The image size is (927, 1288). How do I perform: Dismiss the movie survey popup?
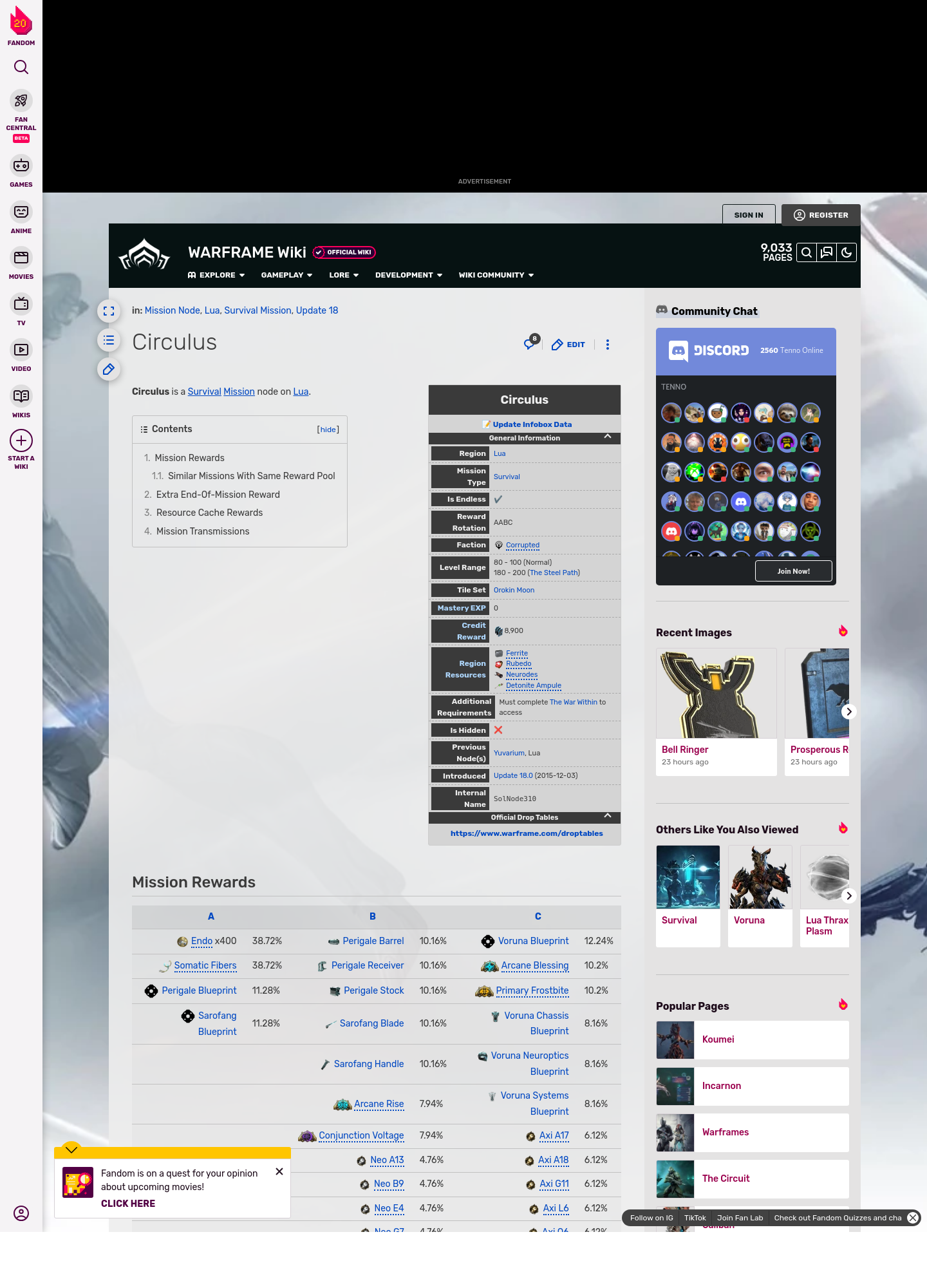point(279,1171)
